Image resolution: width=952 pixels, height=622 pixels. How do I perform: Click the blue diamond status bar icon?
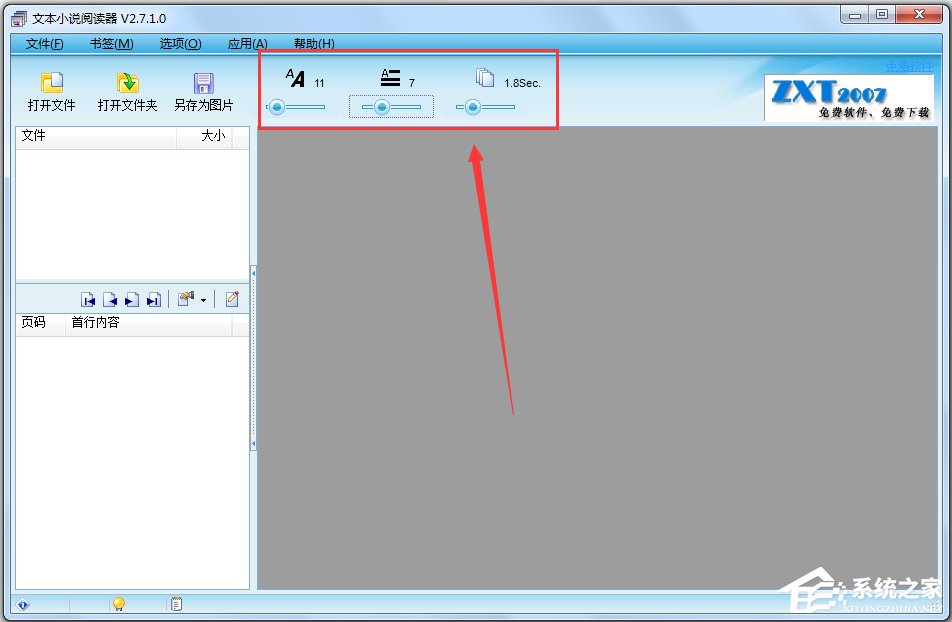point(22,603)
